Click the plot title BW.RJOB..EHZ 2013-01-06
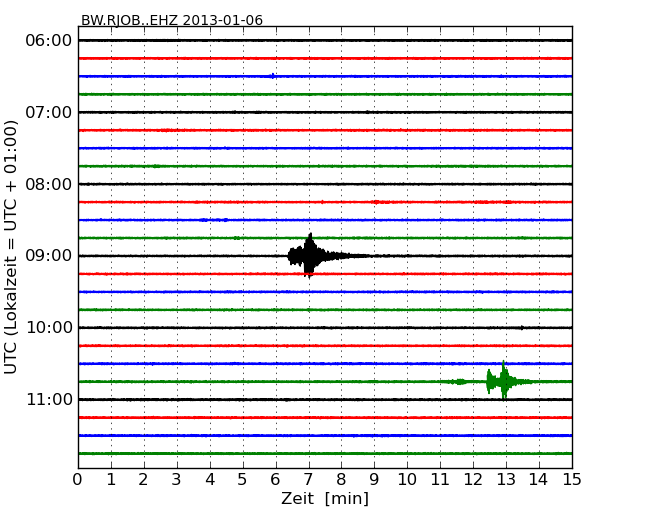Image resolution: width=650 pixels, height=520 pixels. [172, 20]
